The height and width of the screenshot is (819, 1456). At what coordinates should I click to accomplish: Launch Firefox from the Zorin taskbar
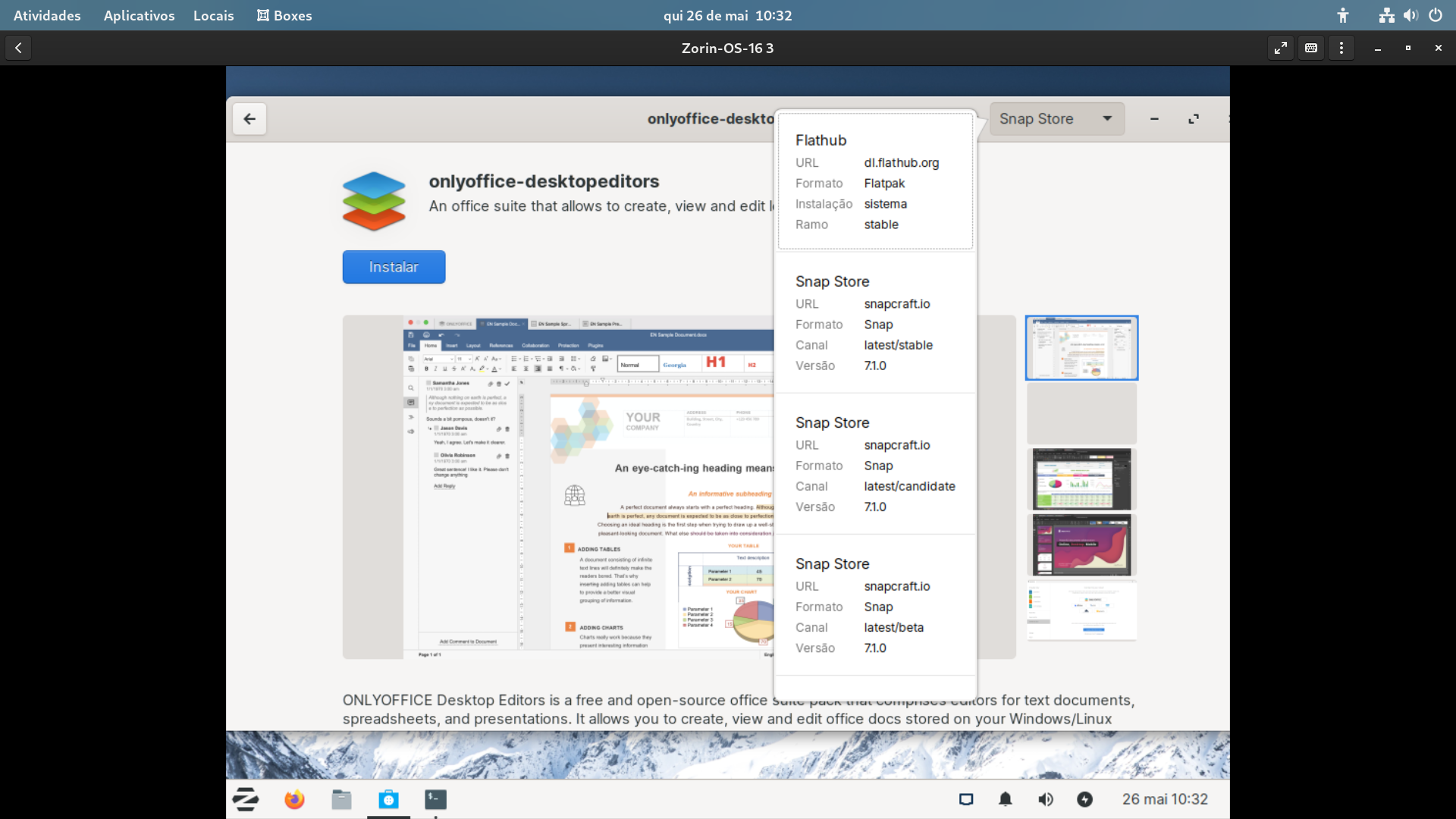[x=294, y=799]
